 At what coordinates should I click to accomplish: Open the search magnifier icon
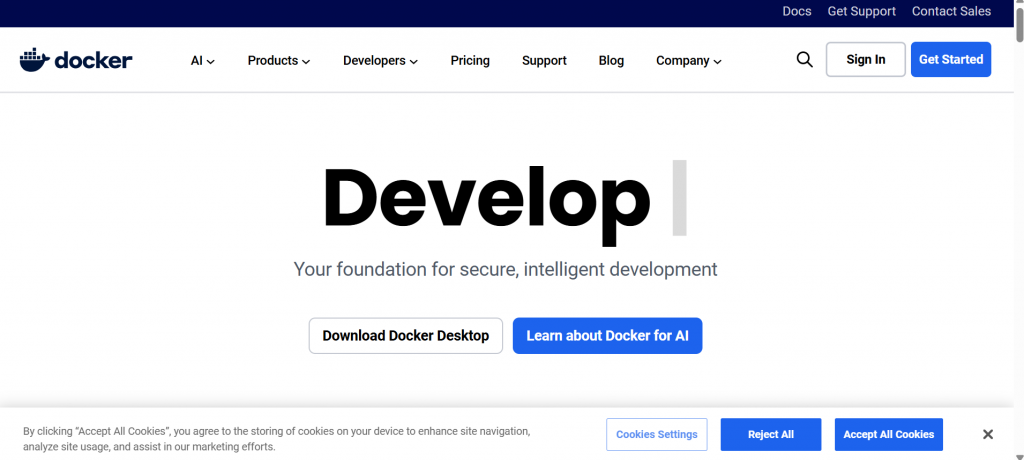(805, 59)
